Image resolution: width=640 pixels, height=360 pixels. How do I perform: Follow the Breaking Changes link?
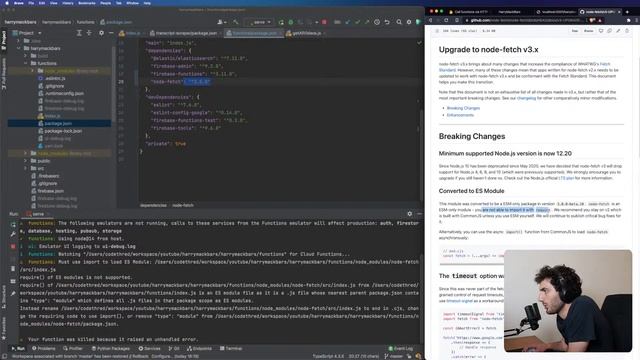point(463,108)
